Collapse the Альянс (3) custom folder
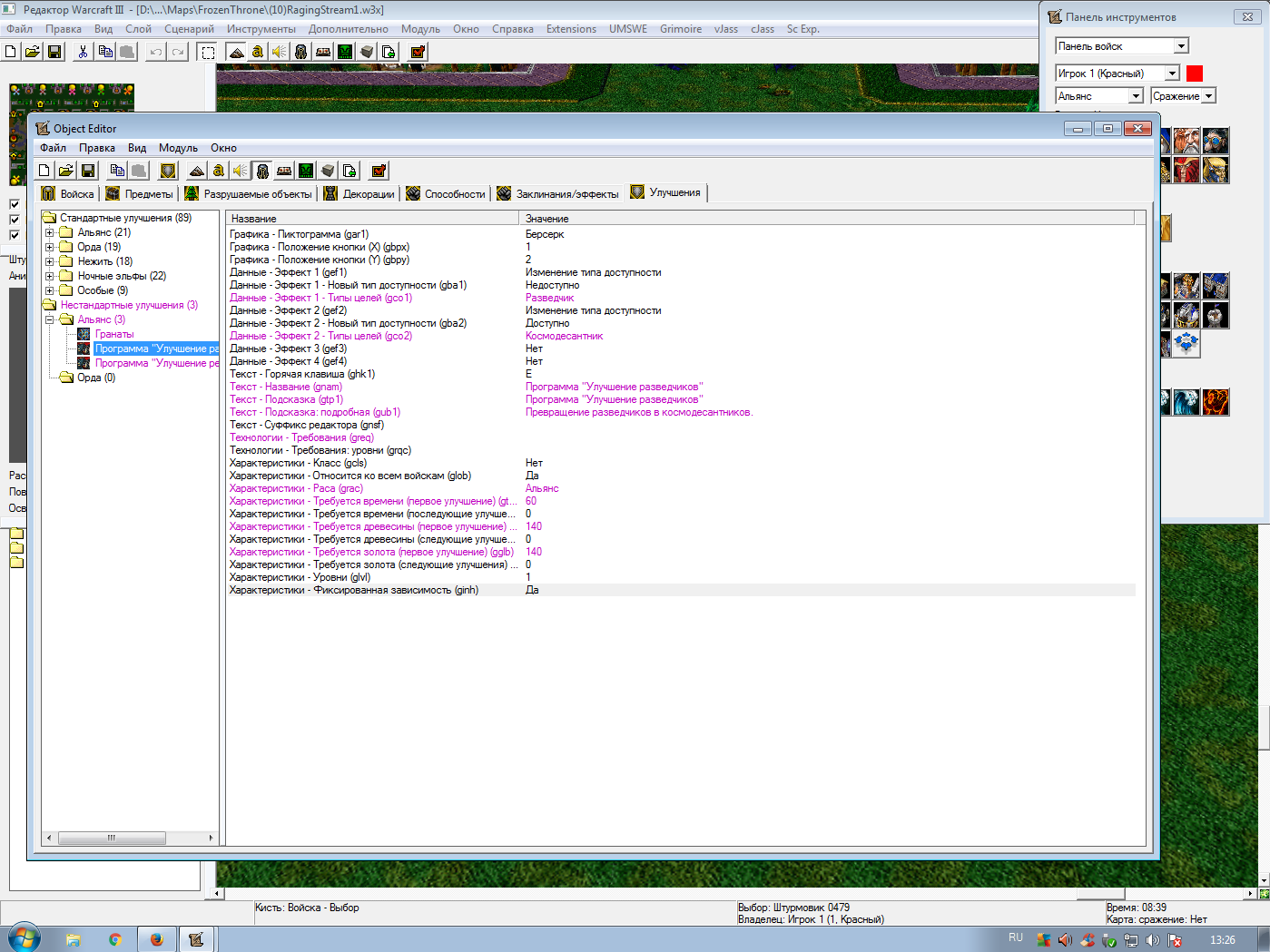This screenshot has width=1270, height=952. click(50, 319)
